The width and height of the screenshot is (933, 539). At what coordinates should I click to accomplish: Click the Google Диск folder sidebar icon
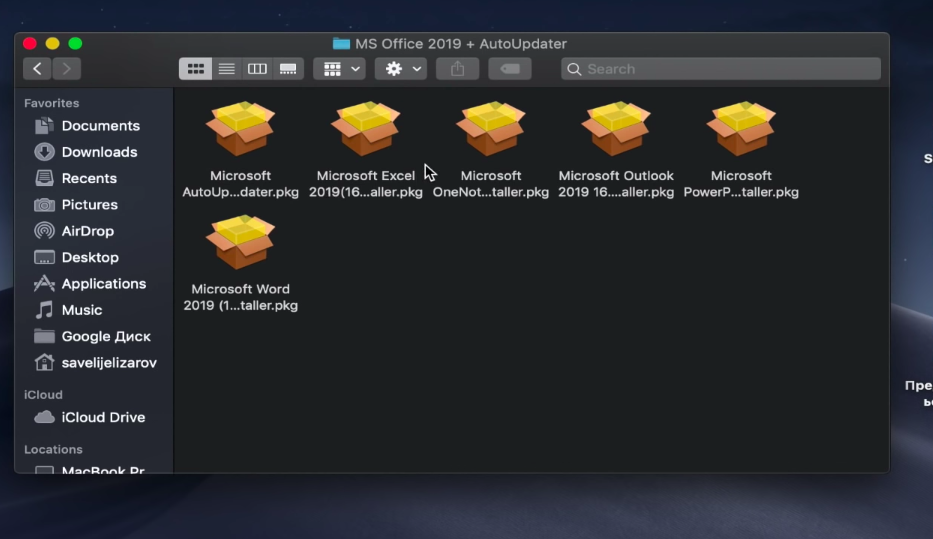tap(44, 336)
